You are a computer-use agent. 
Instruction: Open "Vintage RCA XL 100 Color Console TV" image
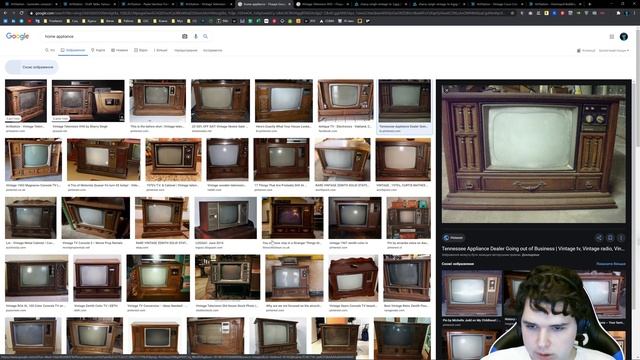coord(36,278)
